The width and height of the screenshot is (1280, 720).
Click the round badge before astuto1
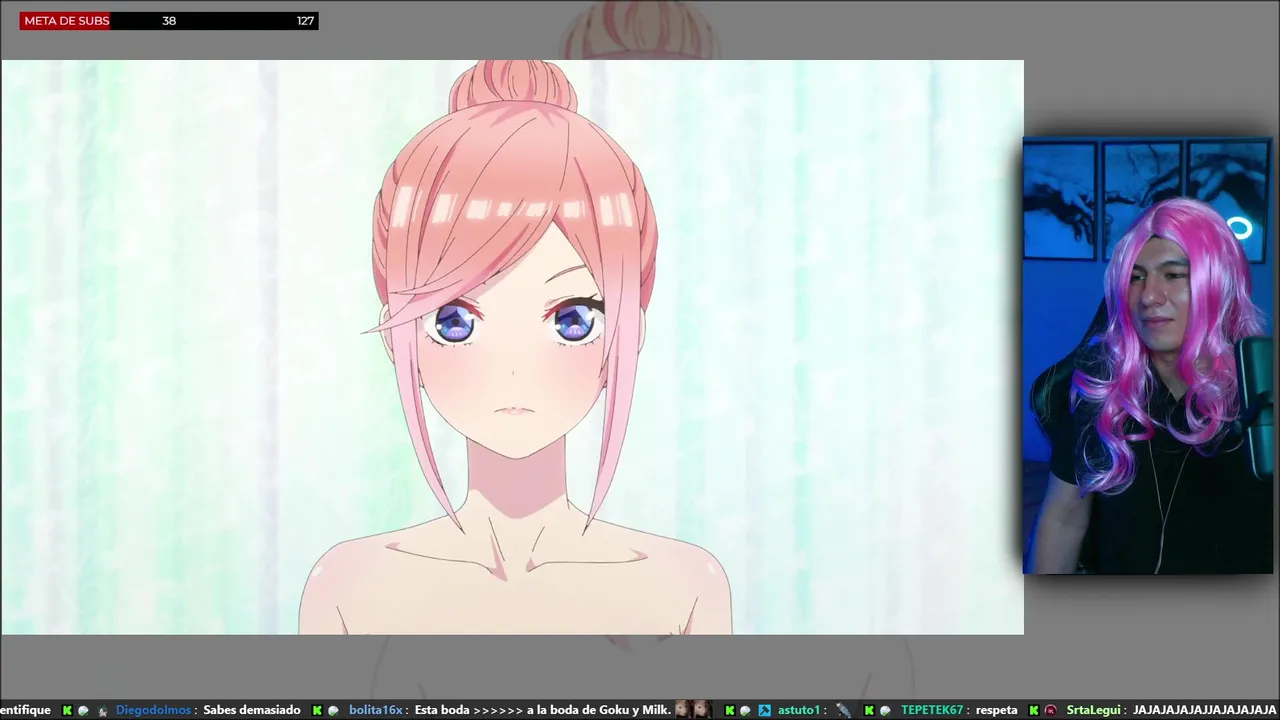[745, 710]
